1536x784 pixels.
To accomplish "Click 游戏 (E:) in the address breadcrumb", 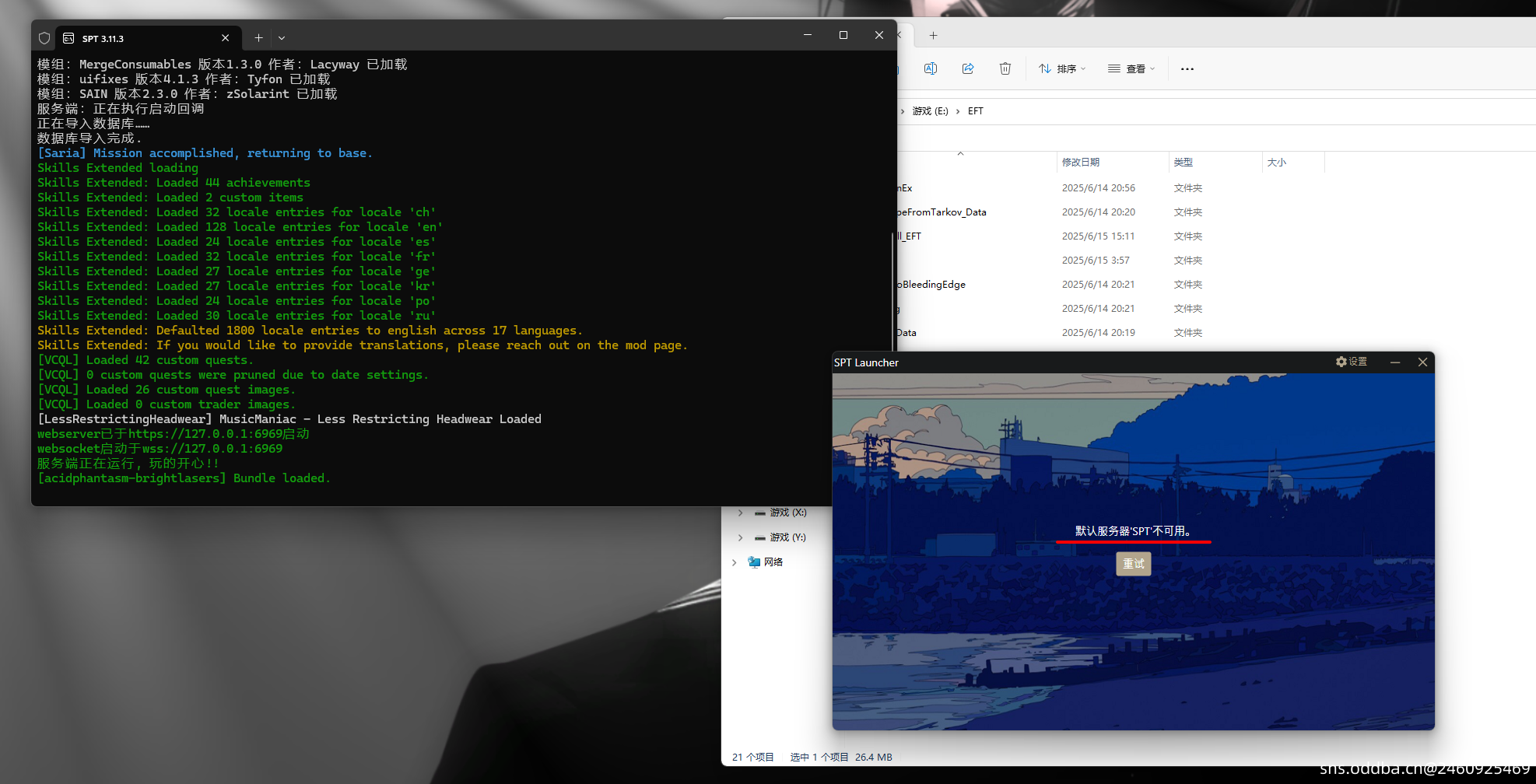I will (930, 111).
